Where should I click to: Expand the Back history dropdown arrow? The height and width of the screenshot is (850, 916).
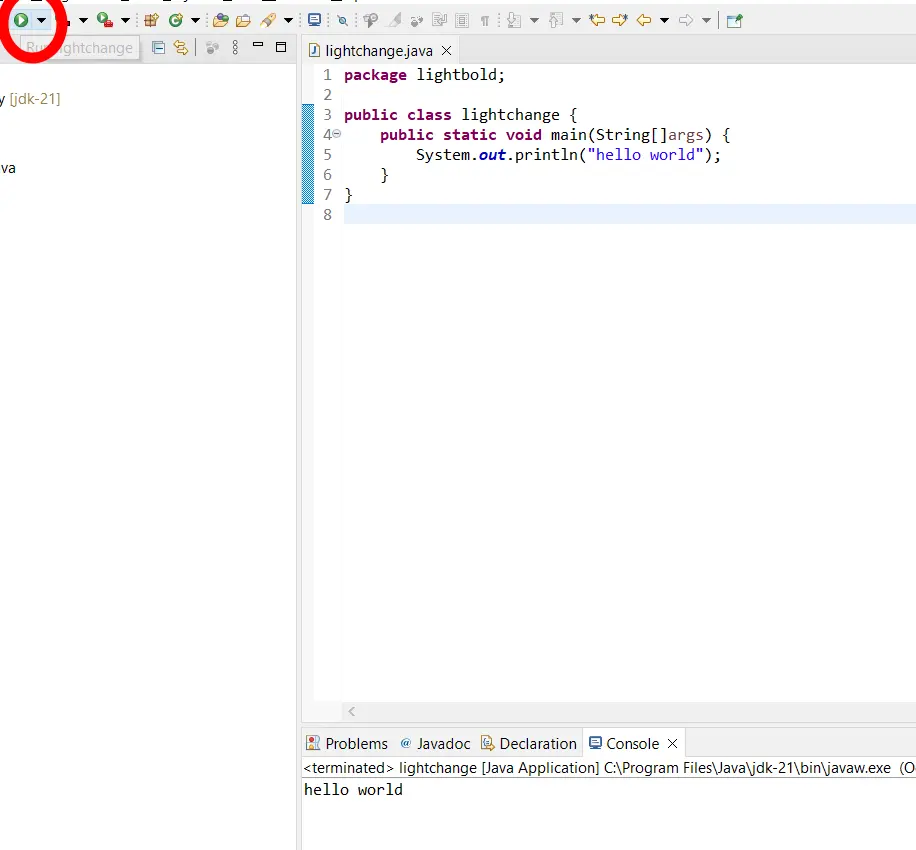click(664, 20)
